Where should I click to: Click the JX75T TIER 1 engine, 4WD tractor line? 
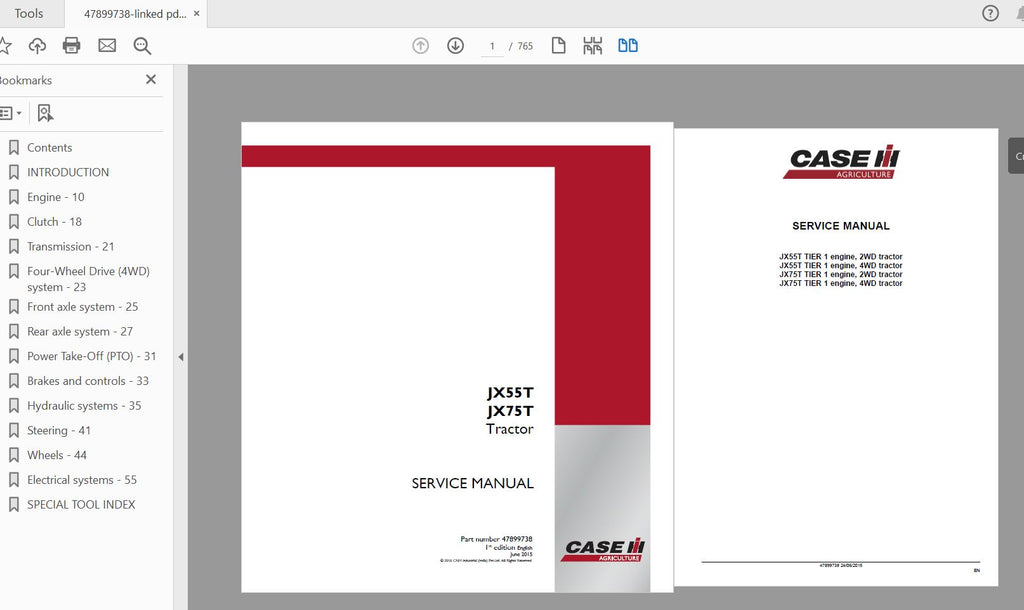(840, 283)
